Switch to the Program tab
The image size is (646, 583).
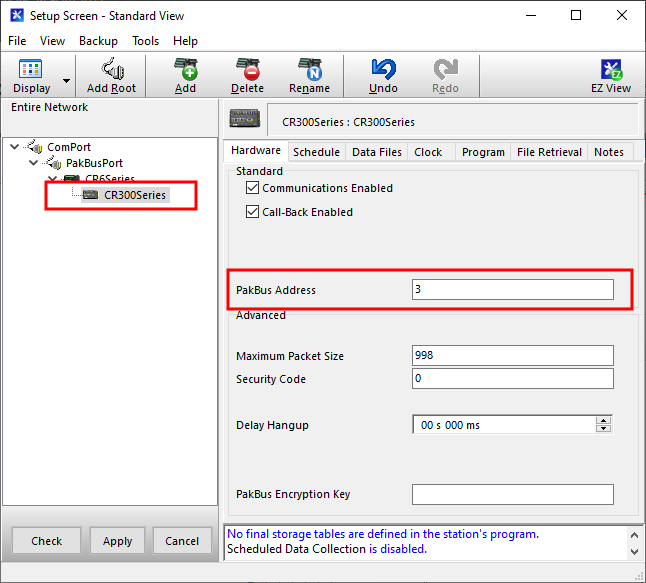tap(483, 152)
